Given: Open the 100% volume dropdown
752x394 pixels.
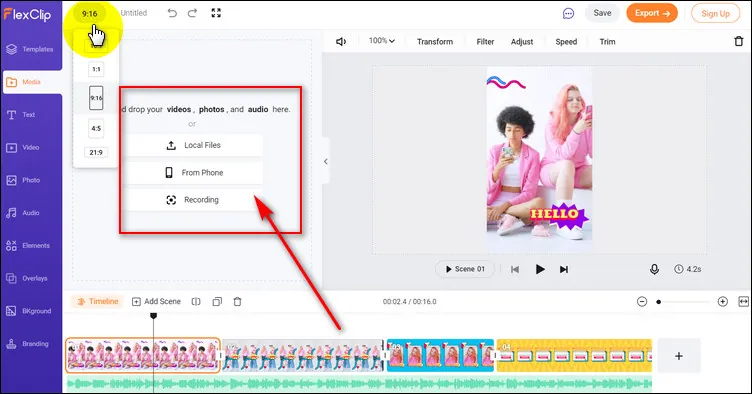Looking at the screenshot, I should (382, 41).
